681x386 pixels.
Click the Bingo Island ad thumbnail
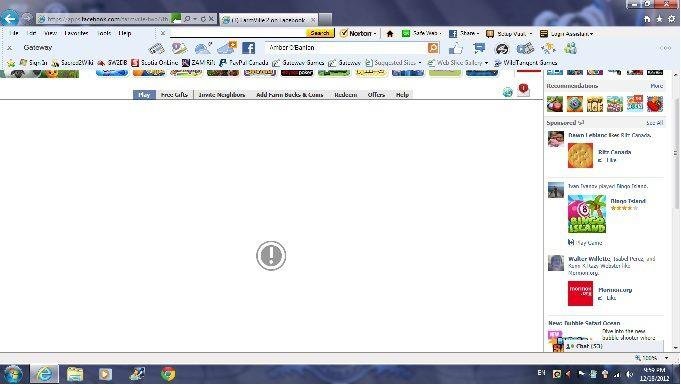click(x=587, y=214)
